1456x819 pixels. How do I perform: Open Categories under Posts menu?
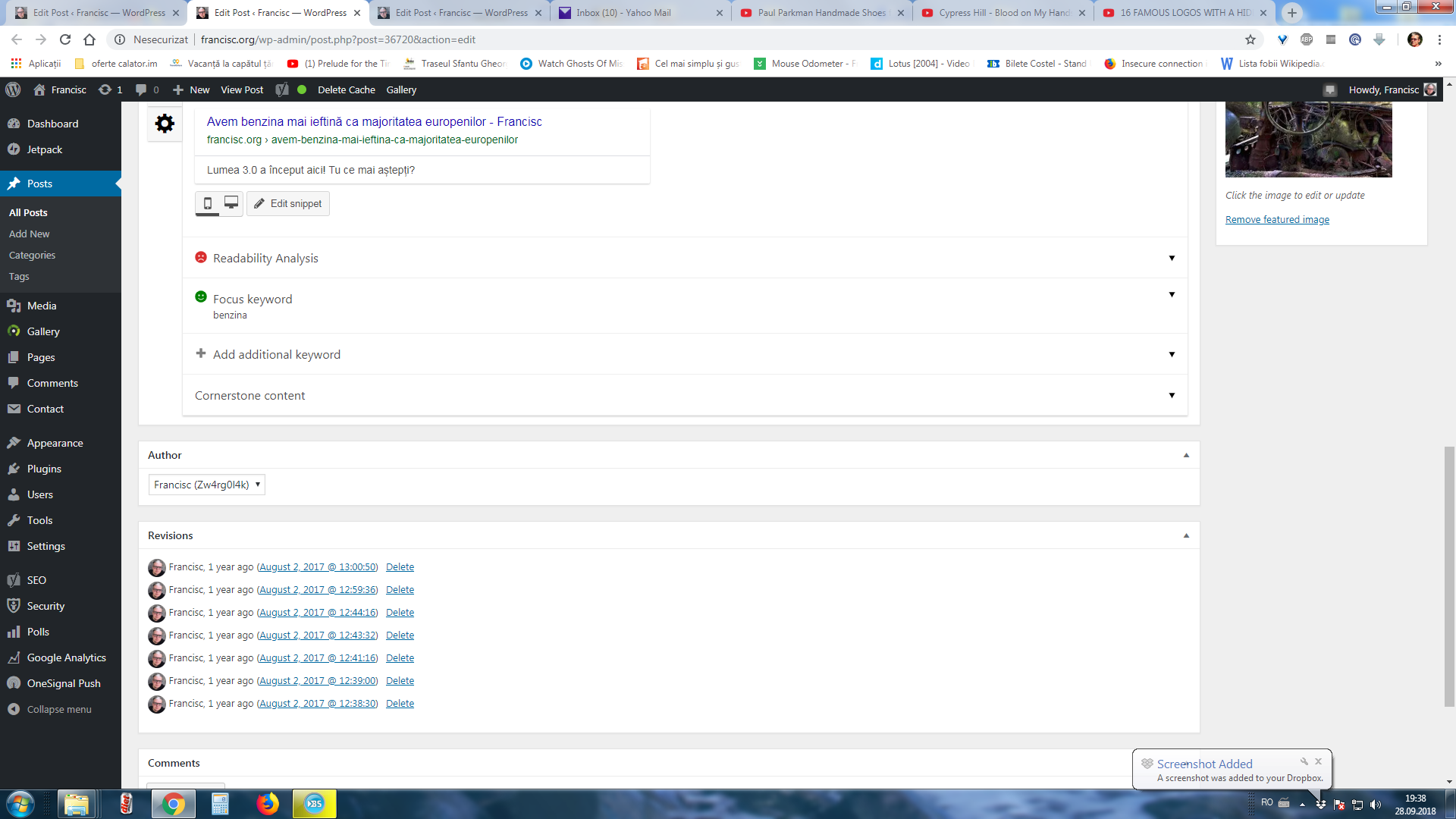point(32,255)
